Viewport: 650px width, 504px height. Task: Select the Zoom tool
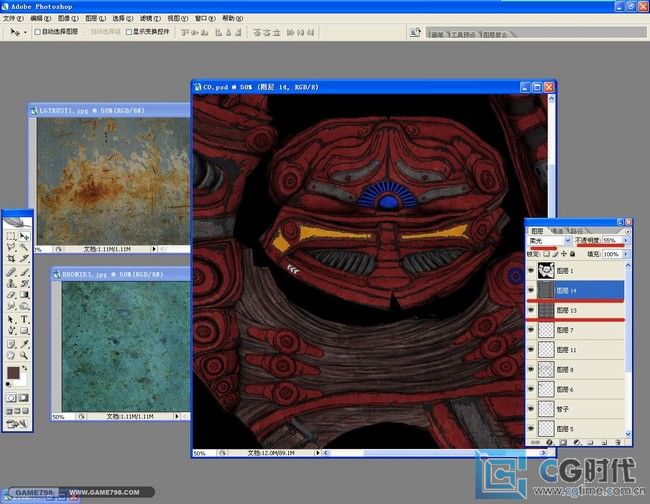(24, 355)
